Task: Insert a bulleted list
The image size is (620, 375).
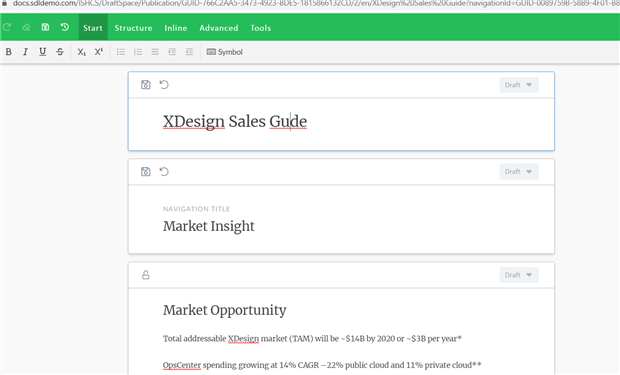Action: (121, 52)
